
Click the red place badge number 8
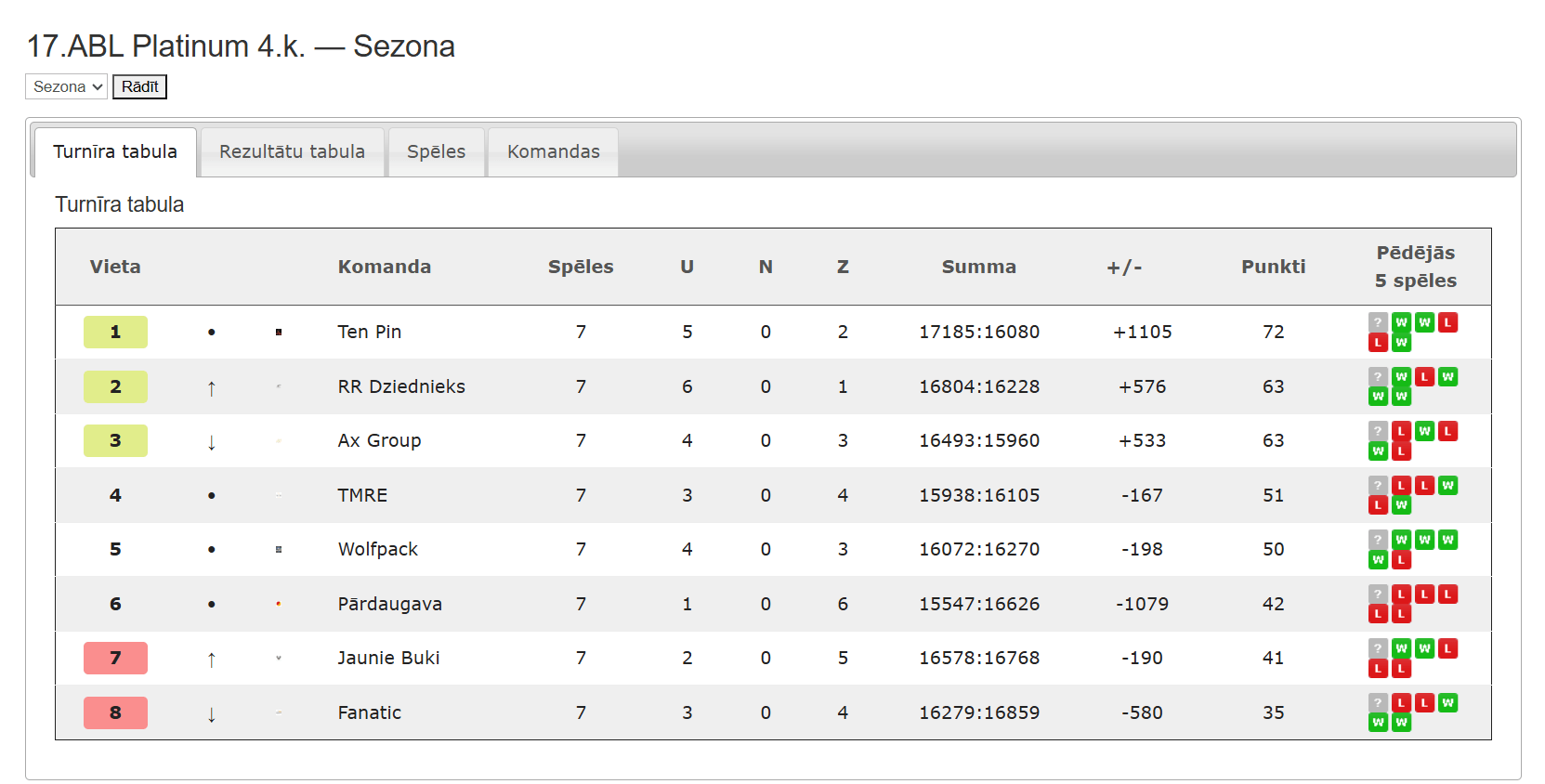[x=115, y=712]
